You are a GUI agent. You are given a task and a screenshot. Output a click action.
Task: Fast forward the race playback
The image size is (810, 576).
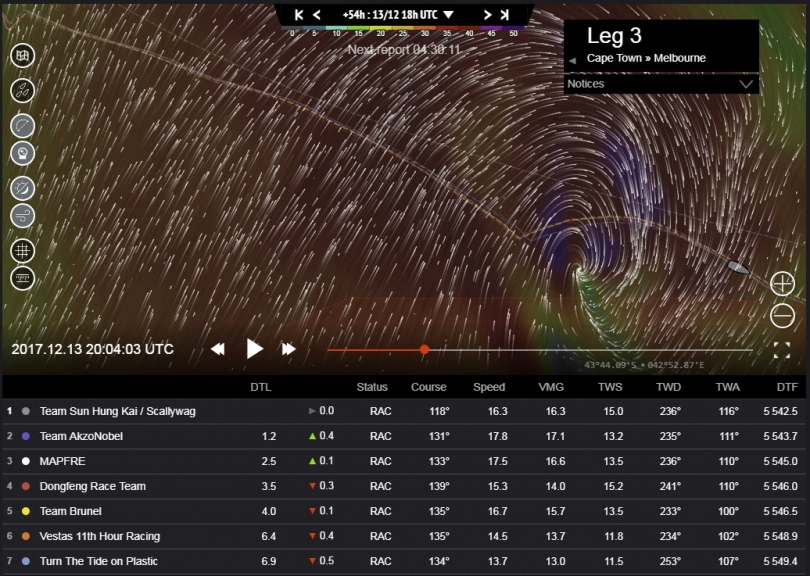click(x=288, y=349)
